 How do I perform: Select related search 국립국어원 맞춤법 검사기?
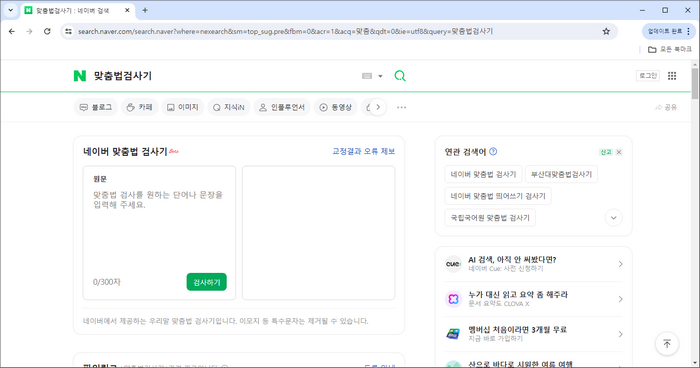point(490,218)
